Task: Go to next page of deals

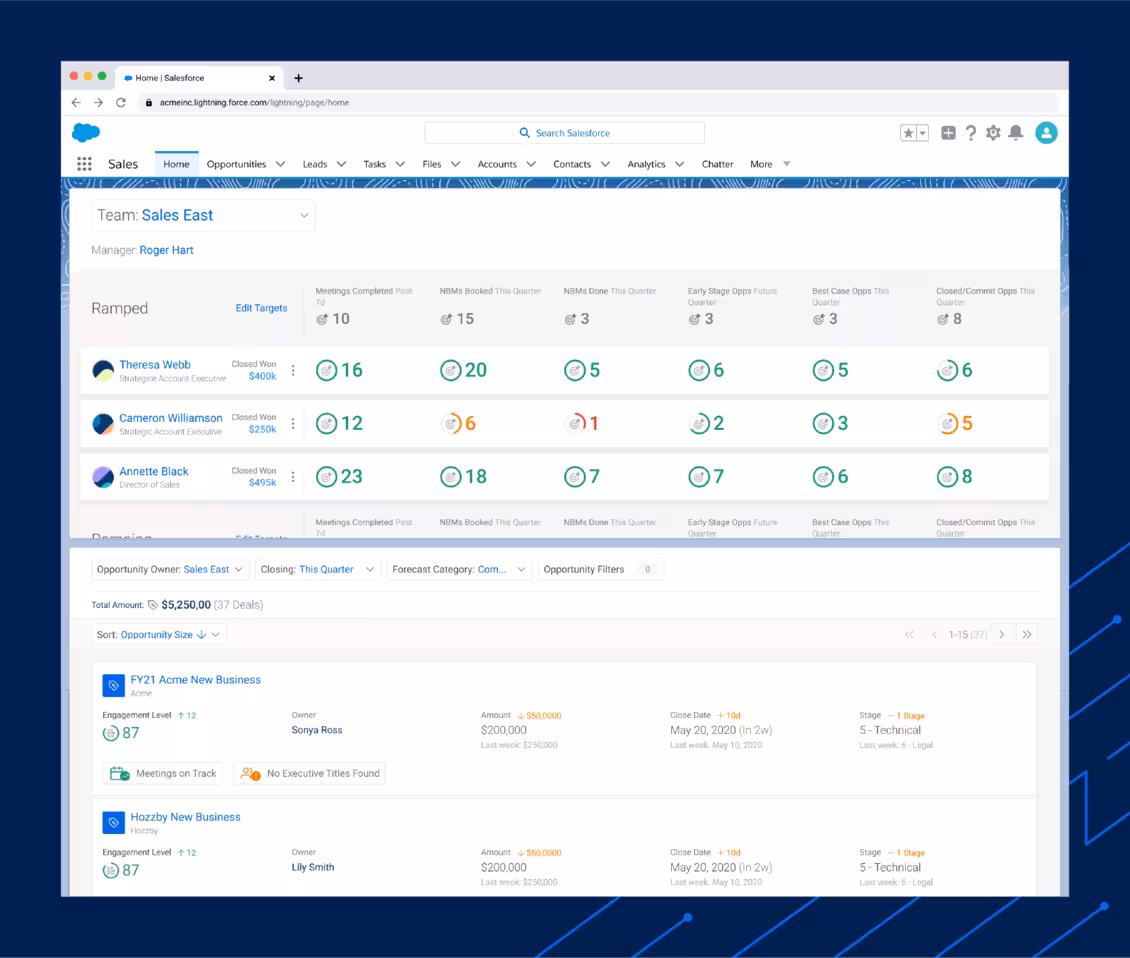Action: tap(1002, 635)
